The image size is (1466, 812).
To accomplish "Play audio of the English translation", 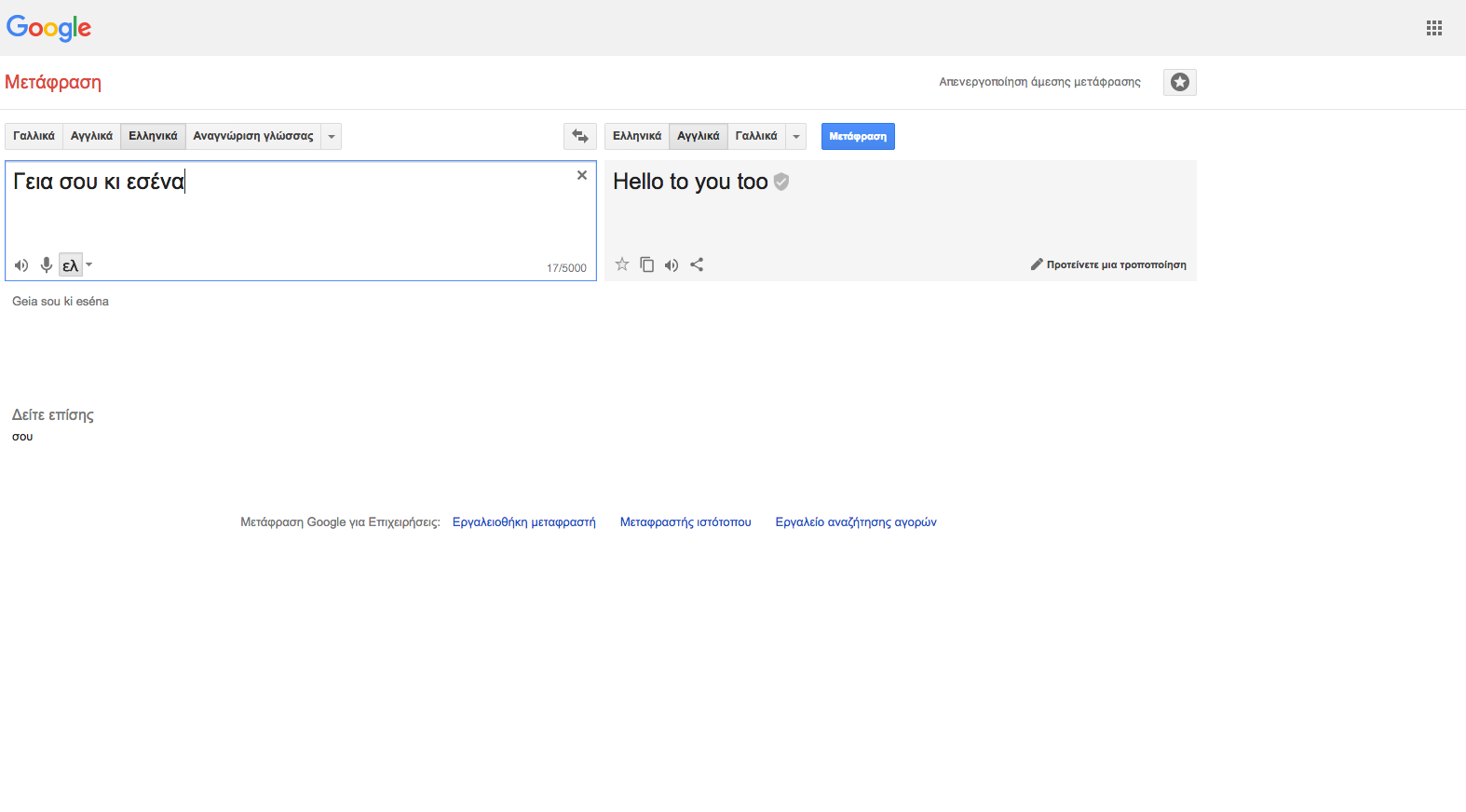I will click(672, 265).
